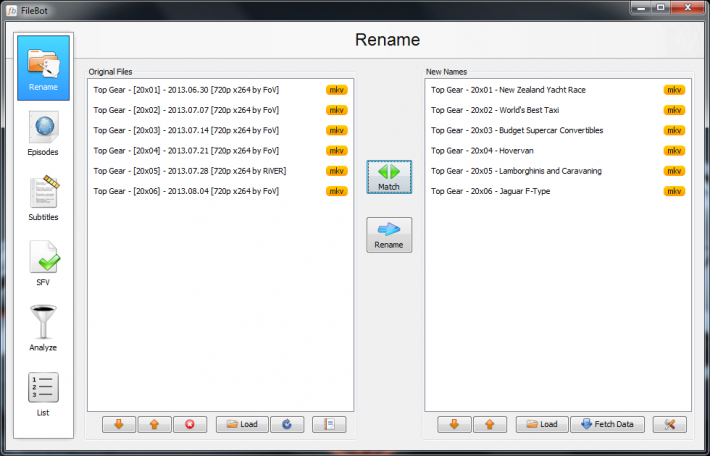Viewport: 710px width, 456px height.
Task: Load files into Original Files list
Action: click(x=242, y=424)
